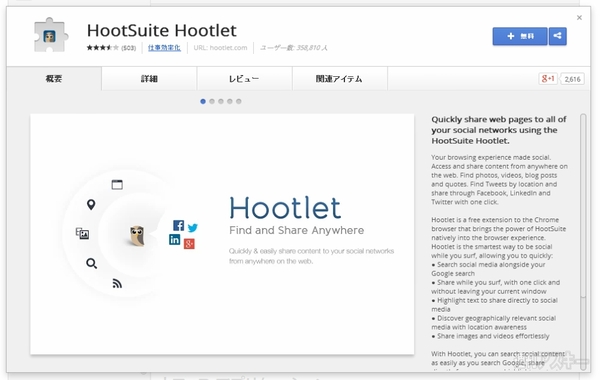
Task: Click the ユーザー数 358,810人 user count
Action: 294,48
